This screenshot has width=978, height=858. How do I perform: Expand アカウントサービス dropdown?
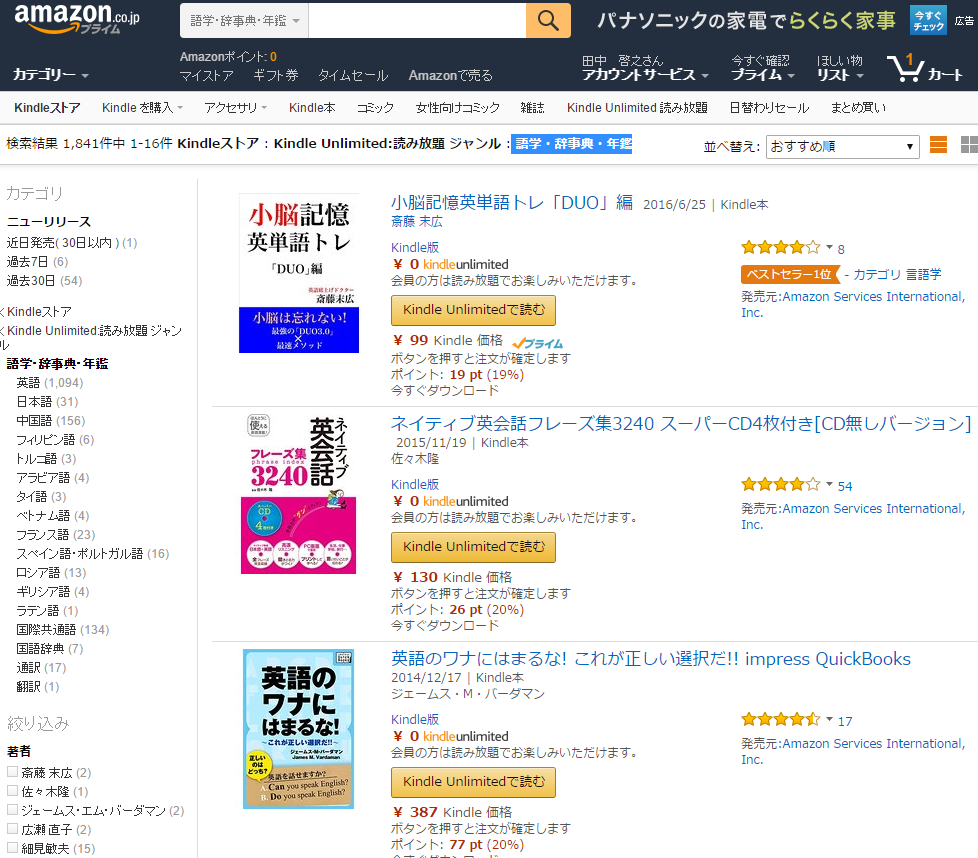[x=645, y=75]
